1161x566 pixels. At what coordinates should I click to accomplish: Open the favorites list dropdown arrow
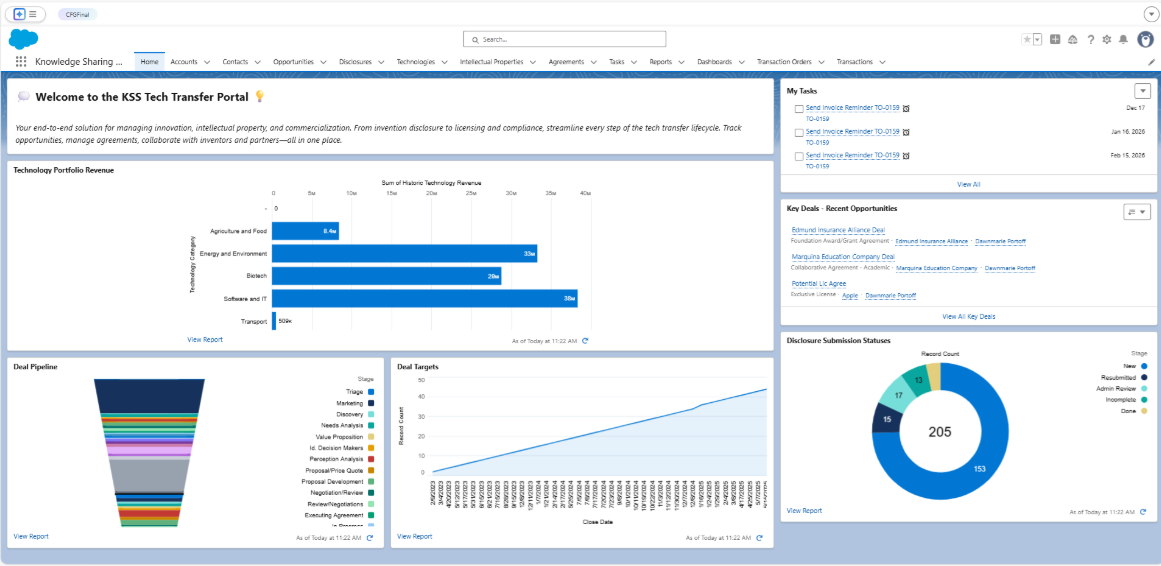click(x=1037, y=39)
